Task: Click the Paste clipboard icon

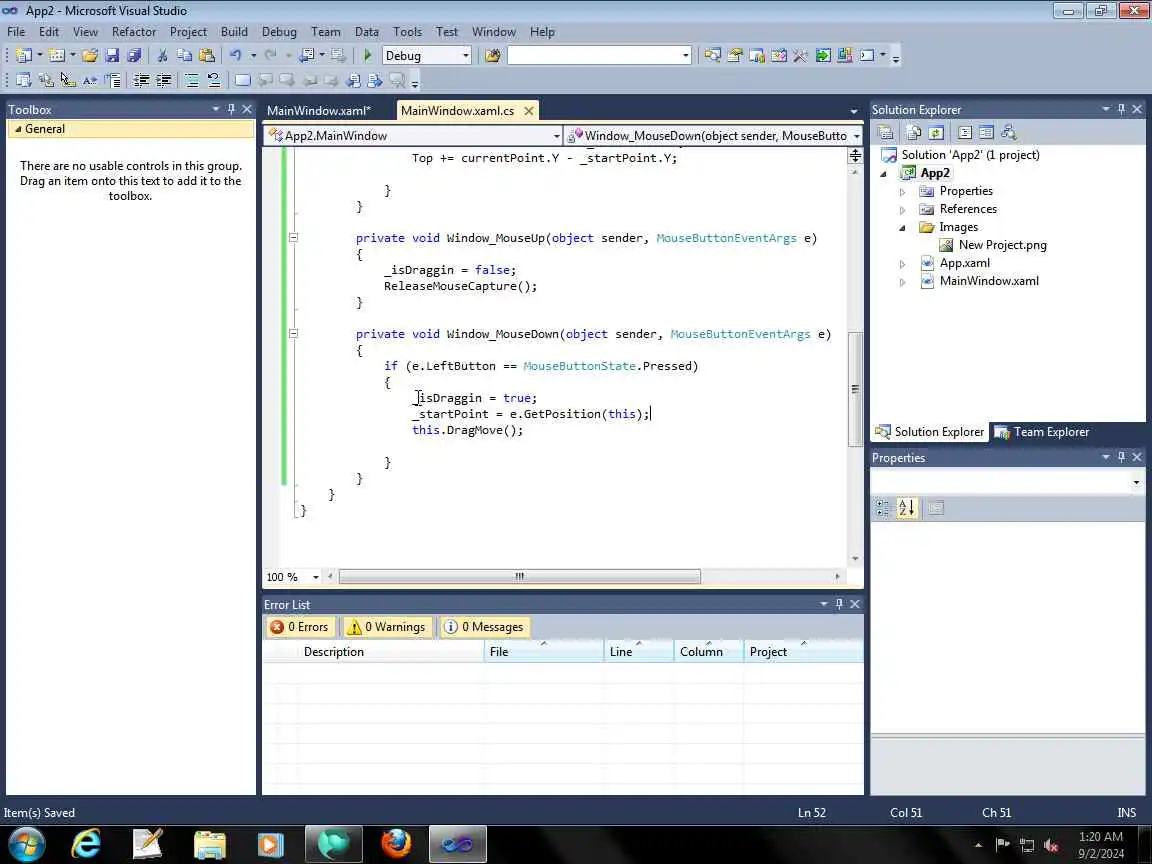Action: [x=207, y=55]
